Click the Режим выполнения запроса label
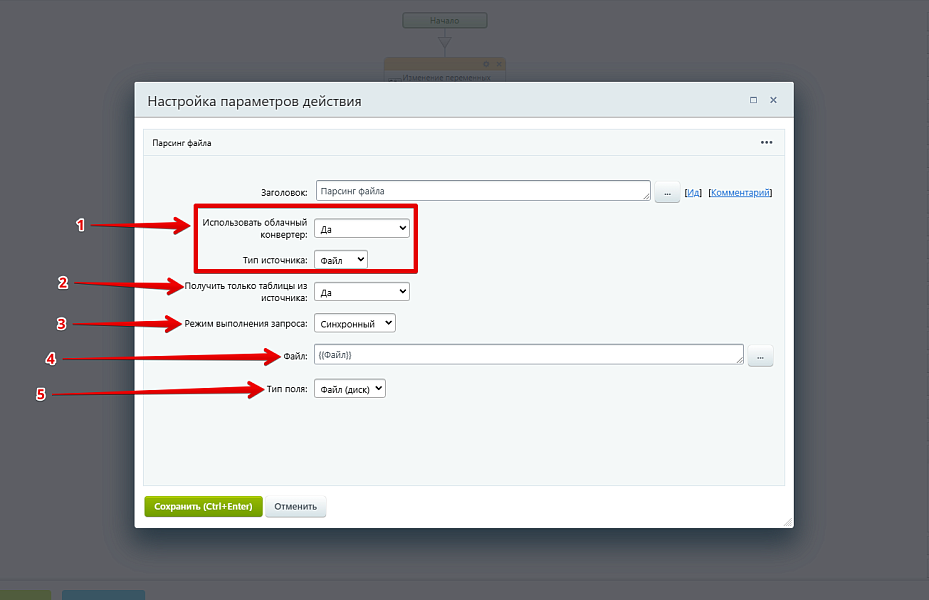929x600 pixels. click(246, 324)
